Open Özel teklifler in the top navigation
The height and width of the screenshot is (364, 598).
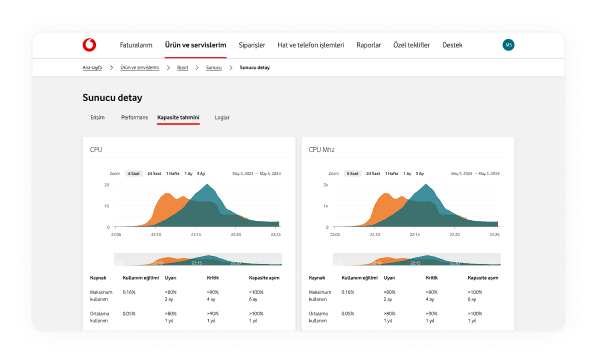click(x=411, y=45)
